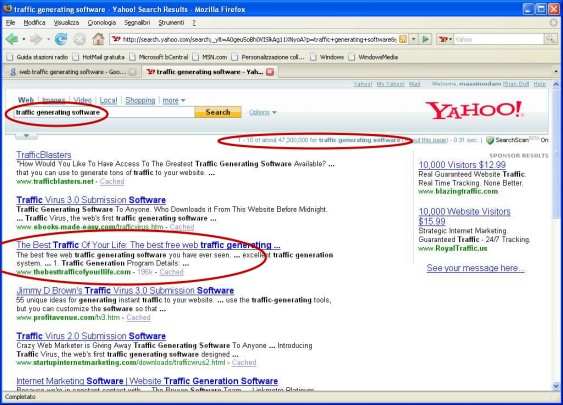
Task: Open the Strumenti menu
Action: pyautogui.click(x=171, y=23)
